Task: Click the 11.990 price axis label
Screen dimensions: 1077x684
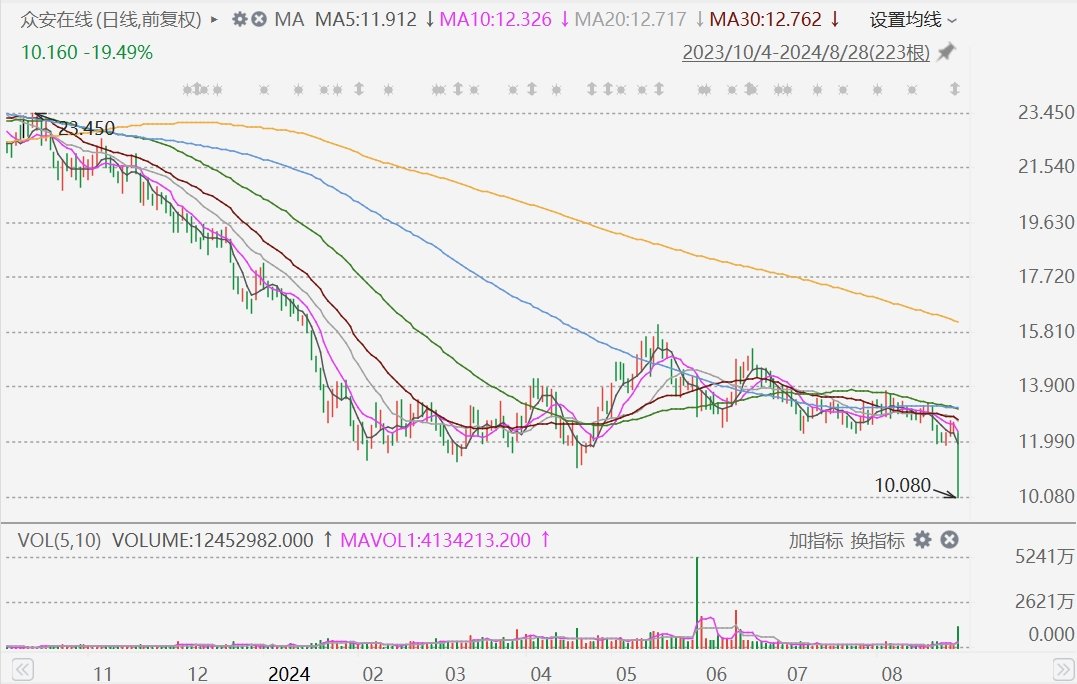Action: (1046, 441)
